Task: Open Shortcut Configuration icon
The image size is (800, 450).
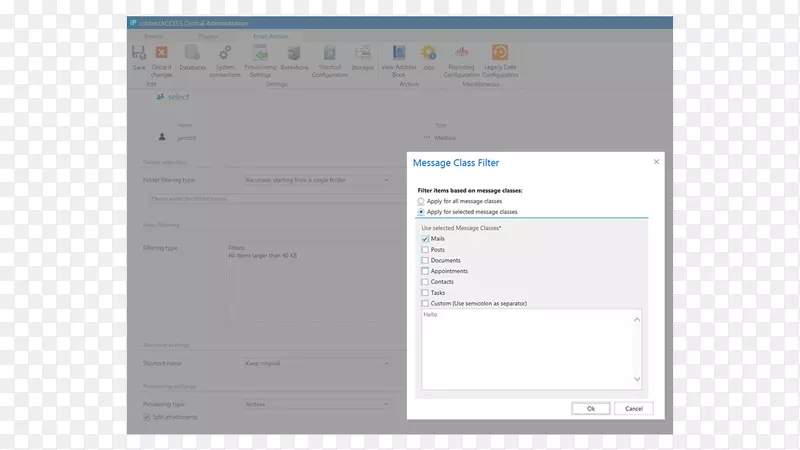Action: tap(330, 52)
